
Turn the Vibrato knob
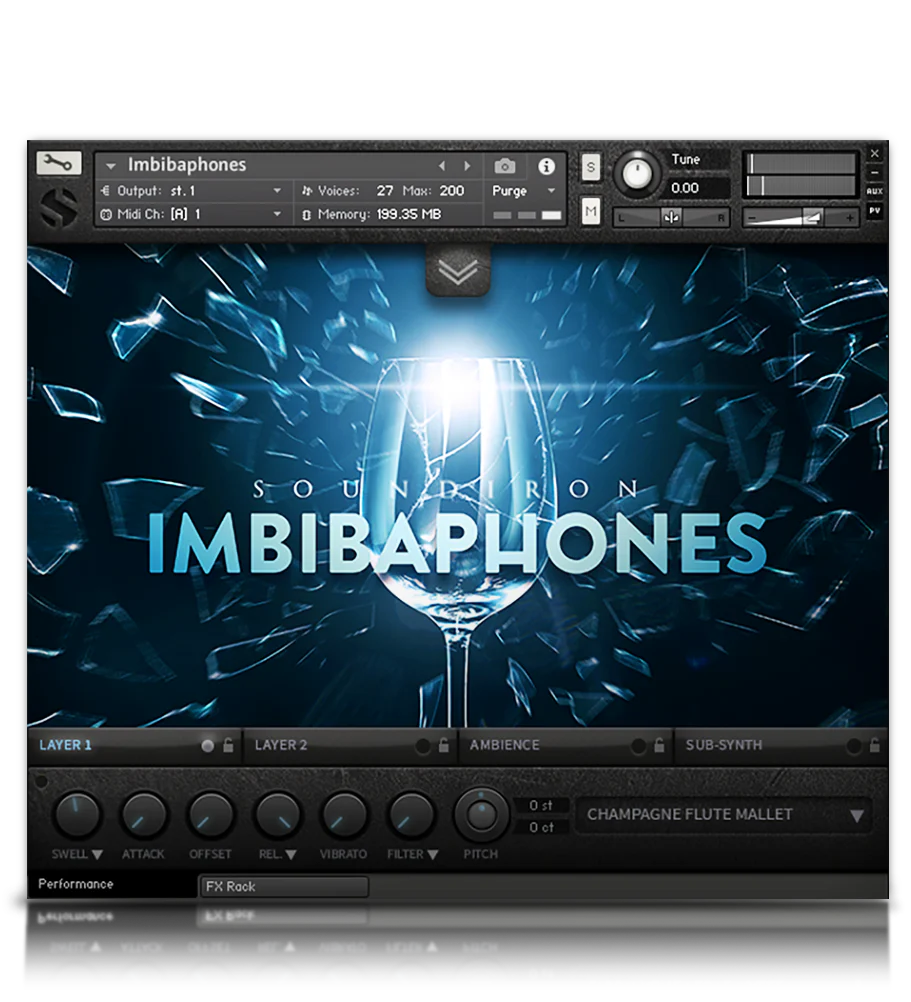(x=343, y=817)
